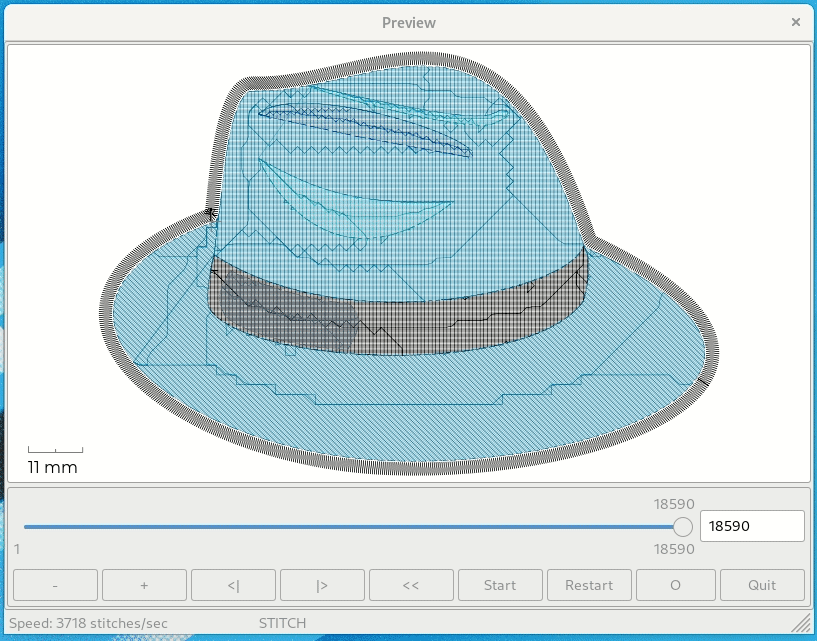Image resolution: width=817 pixels, height=641 pixels.
Task: Select the "<|" jump-to-start control
Action: tap(233, 585)
